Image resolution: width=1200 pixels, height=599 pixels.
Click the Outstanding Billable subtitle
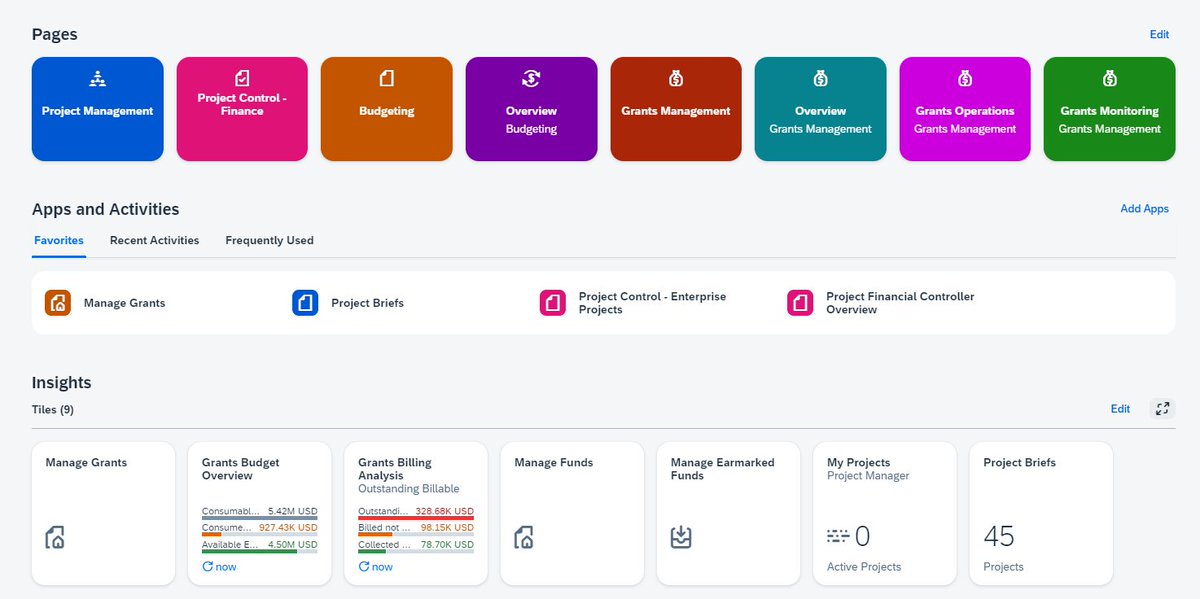pyautogui.click(x=408, y=489)
